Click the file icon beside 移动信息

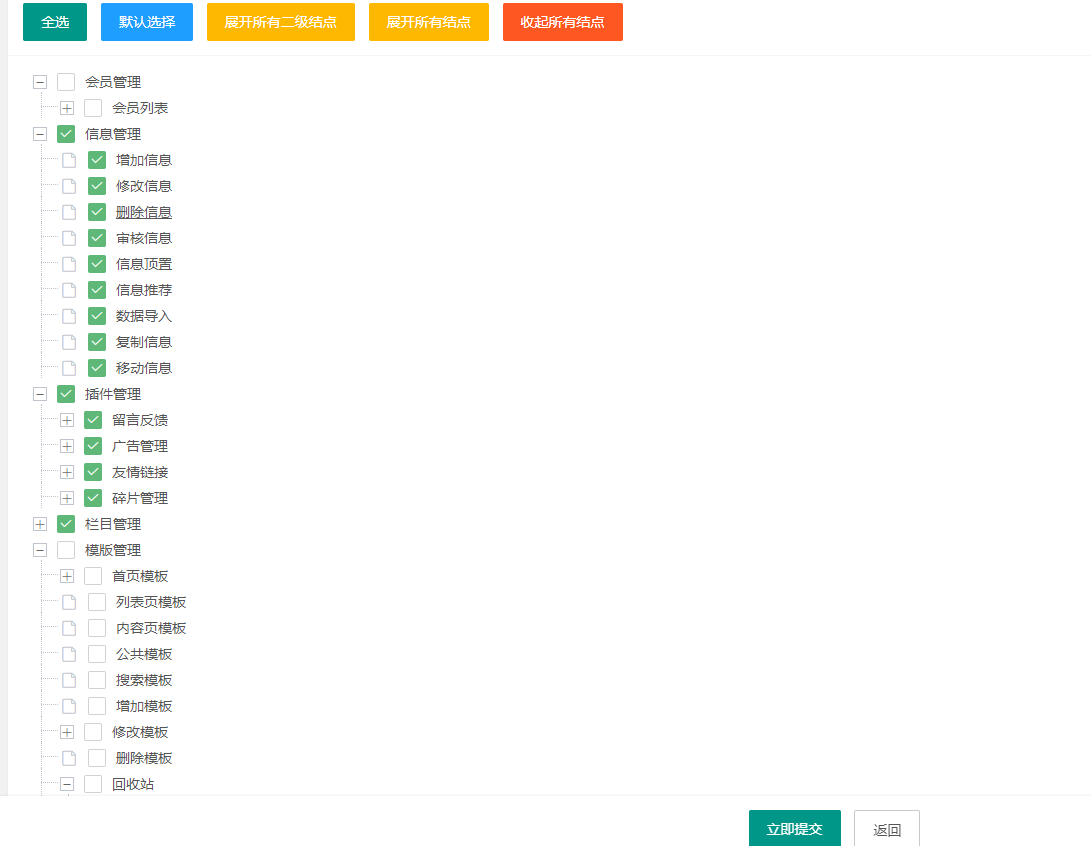tap(69, 368)
